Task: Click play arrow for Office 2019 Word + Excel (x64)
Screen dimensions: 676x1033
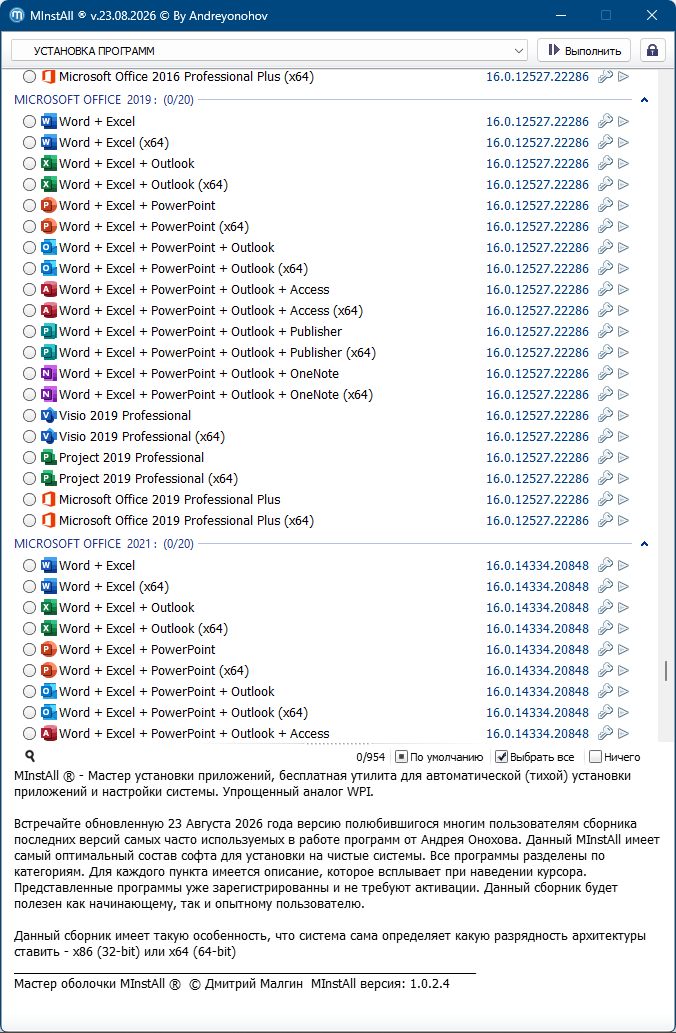Action: tap(623, 142)
